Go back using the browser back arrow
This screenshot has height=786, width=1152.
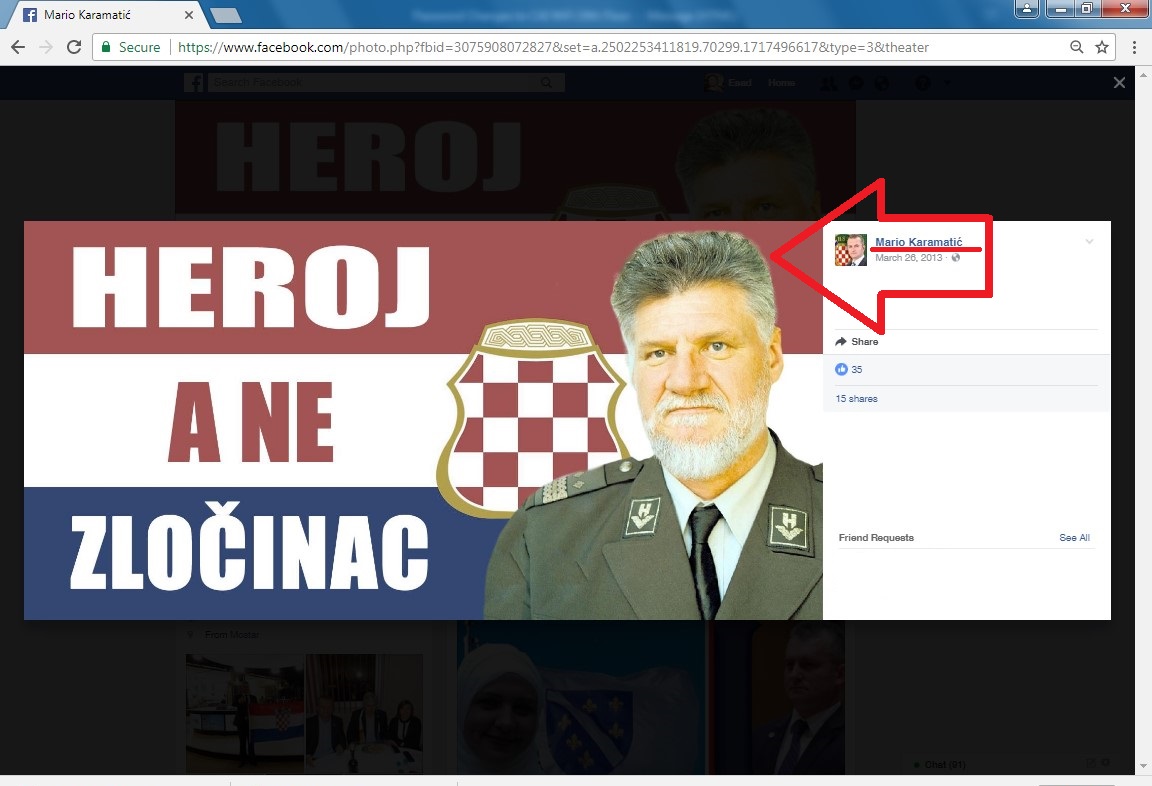18,47
